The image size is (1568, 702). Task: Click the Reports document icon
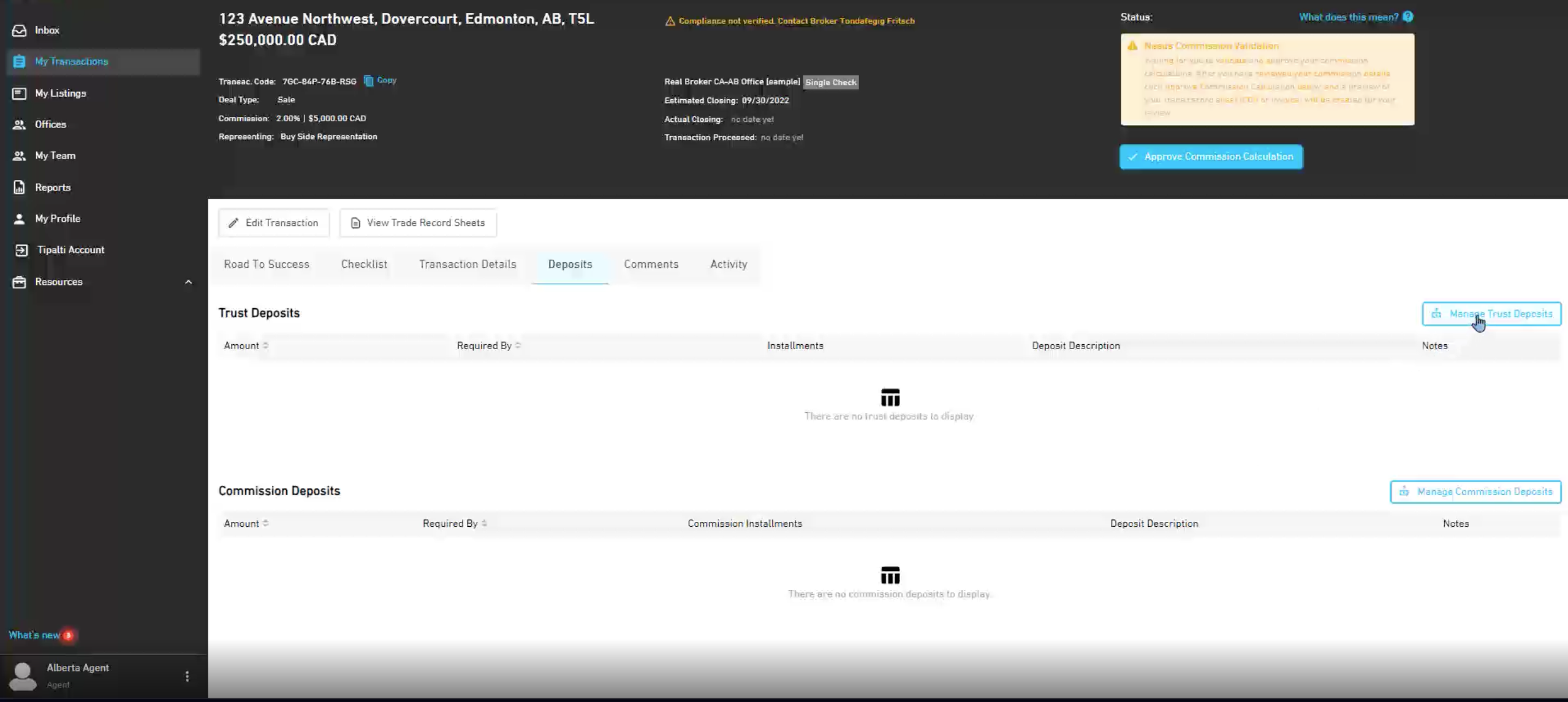tap(20, 187)
